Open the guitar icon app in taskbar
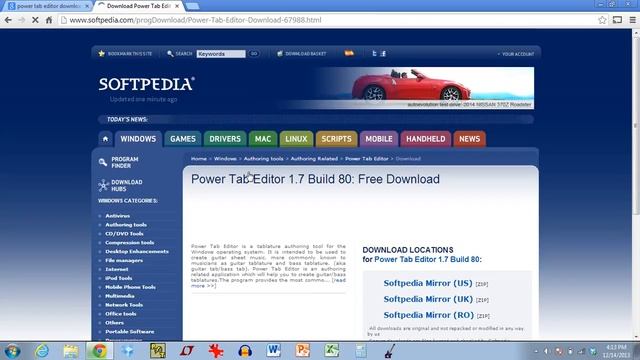The height and width of the screenshot is (360, 640). click(x=389, y=351)
